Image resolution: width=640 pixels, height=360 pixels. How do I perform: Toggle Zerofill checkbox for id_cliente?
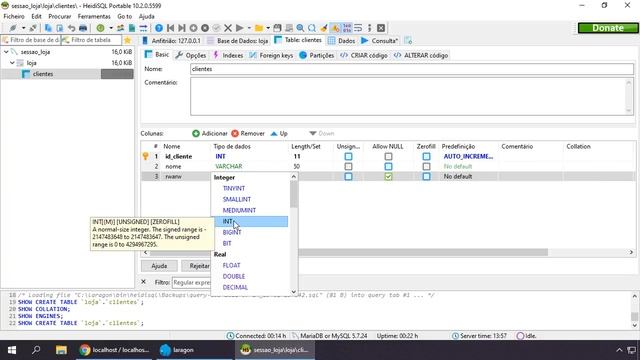point(427,156)
